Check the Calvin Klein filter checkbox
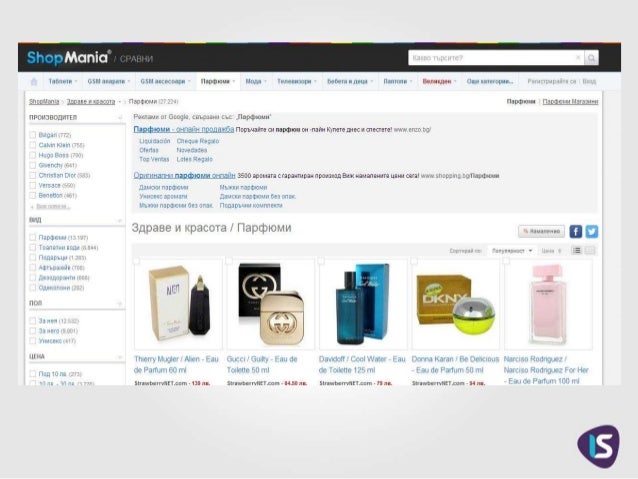 coord(33,145)
